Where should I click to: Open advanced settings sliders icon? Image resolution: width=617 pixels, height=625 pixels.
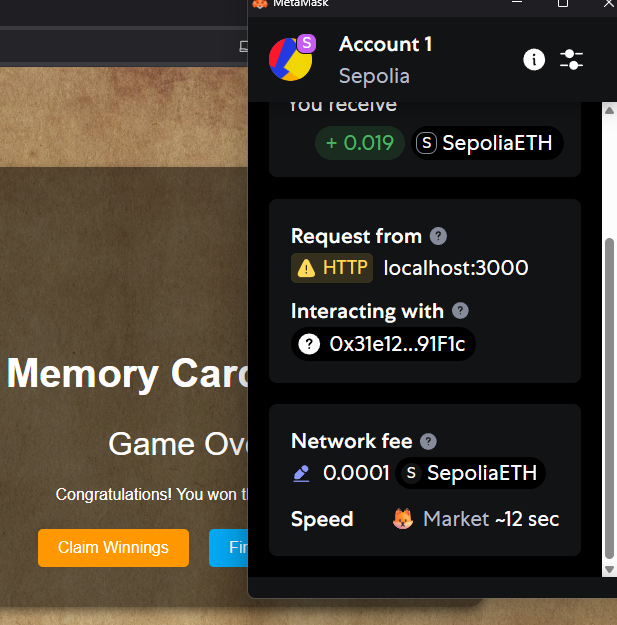(x=571, y=60)
